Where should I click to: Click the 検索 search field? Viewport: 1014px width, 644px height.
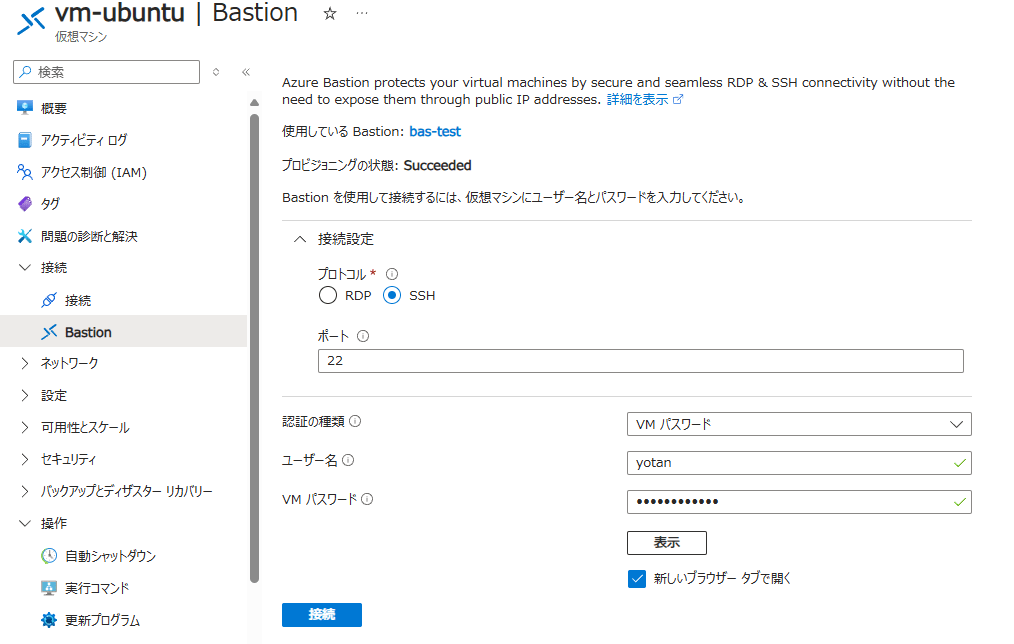[106, 72]
